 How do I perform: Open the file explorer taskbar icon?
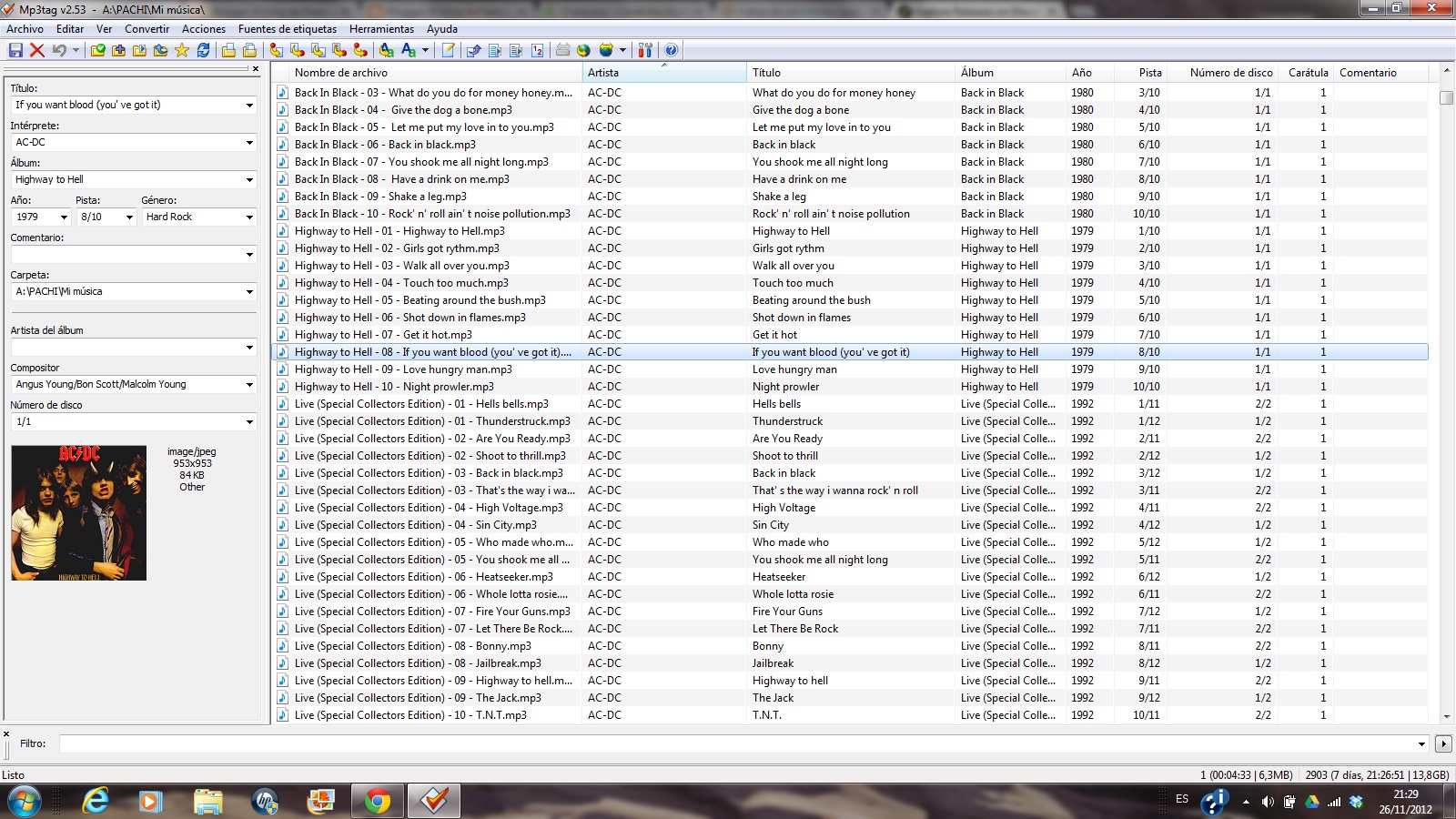(x=208, y=801)
